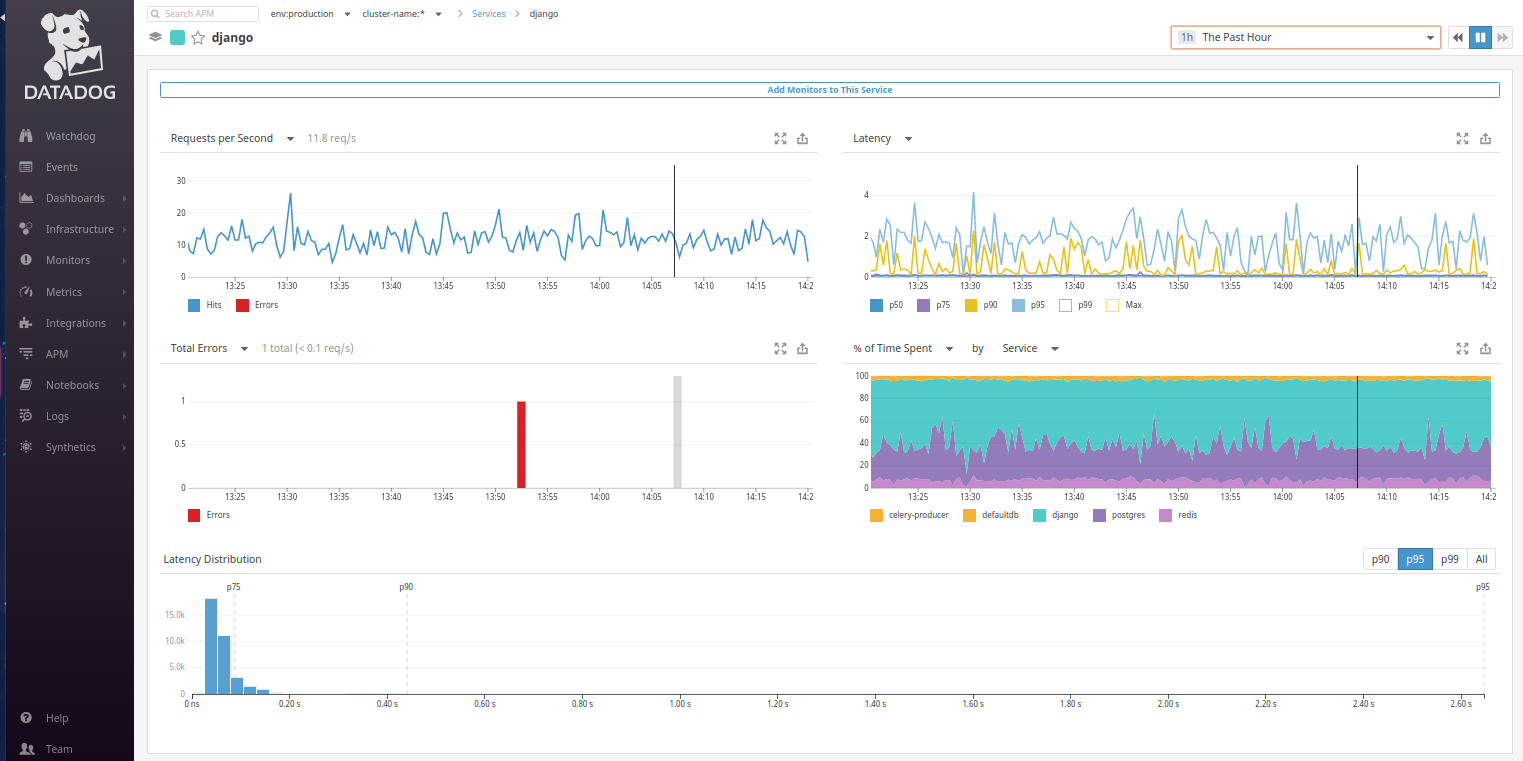Screen dimensions: 1523x761
Task: Open the by Service grouping dropdown
Action: (x=1030, y=349)
